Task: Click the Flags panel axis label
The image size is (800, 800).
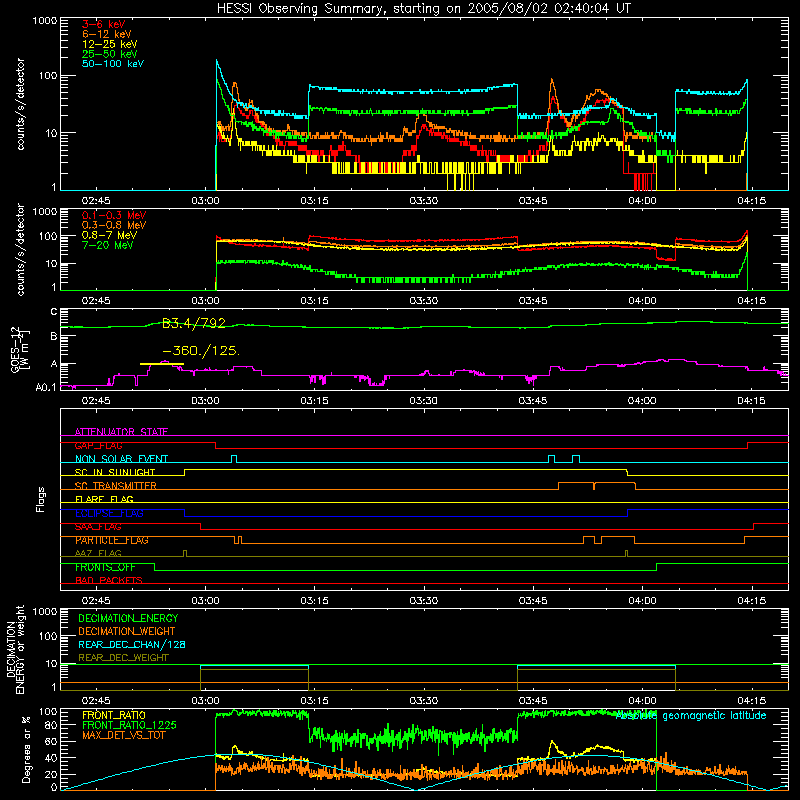Action: [40, 499]
